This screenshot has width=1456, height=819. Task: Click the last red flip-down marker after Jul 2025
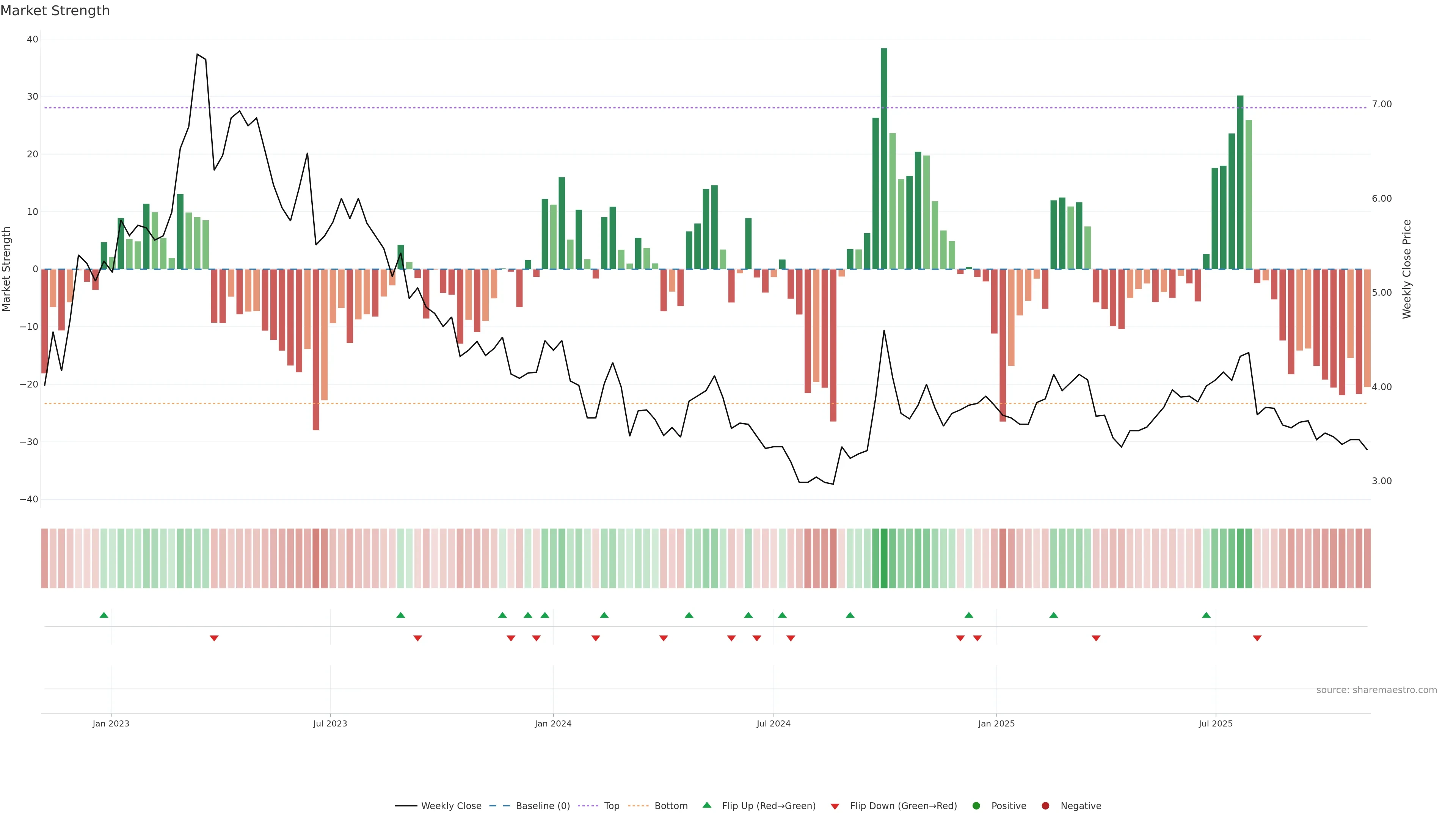click(x=1257, y=638)
